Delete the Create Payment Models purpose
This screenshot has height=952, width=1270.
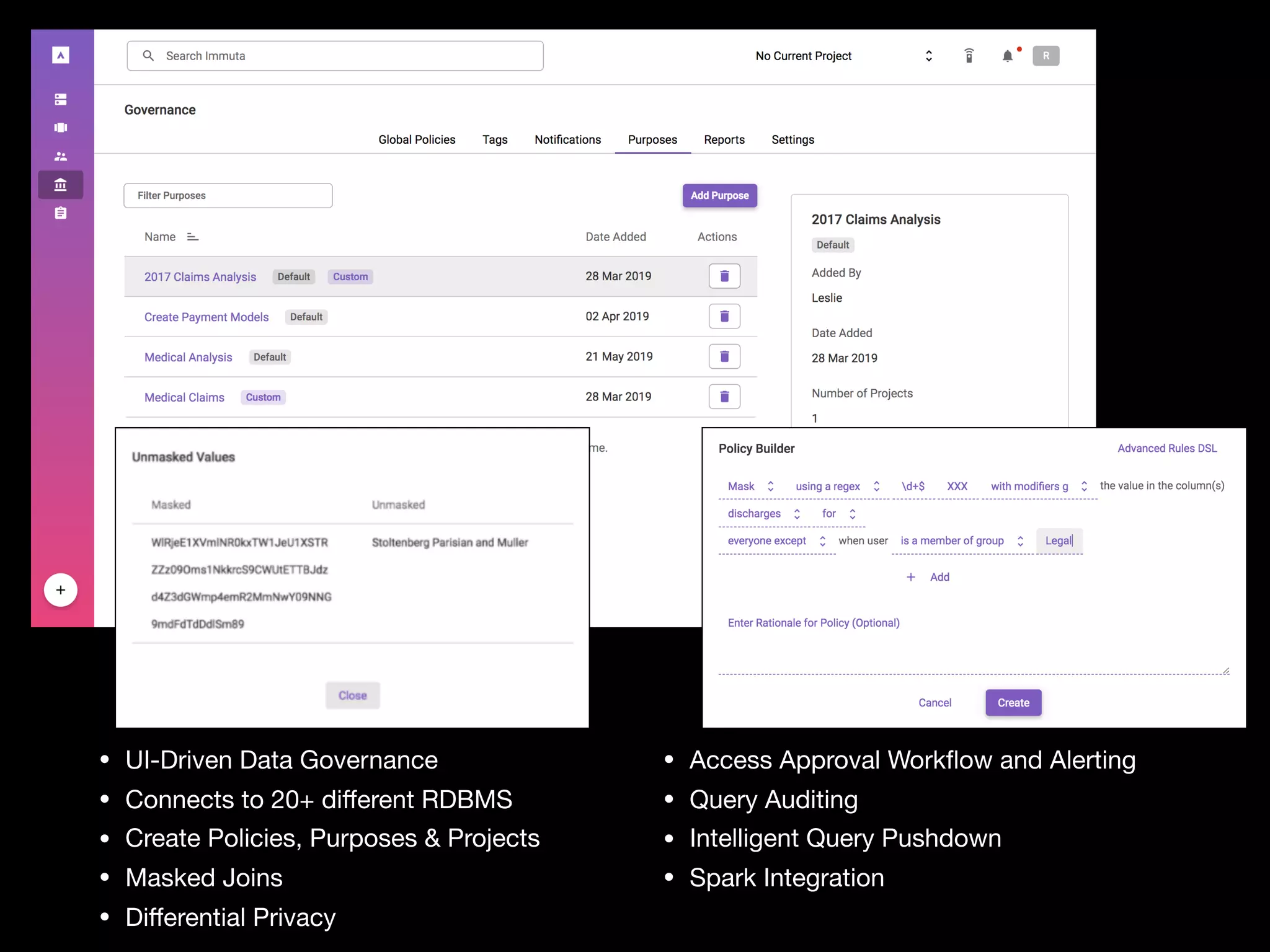724,317
